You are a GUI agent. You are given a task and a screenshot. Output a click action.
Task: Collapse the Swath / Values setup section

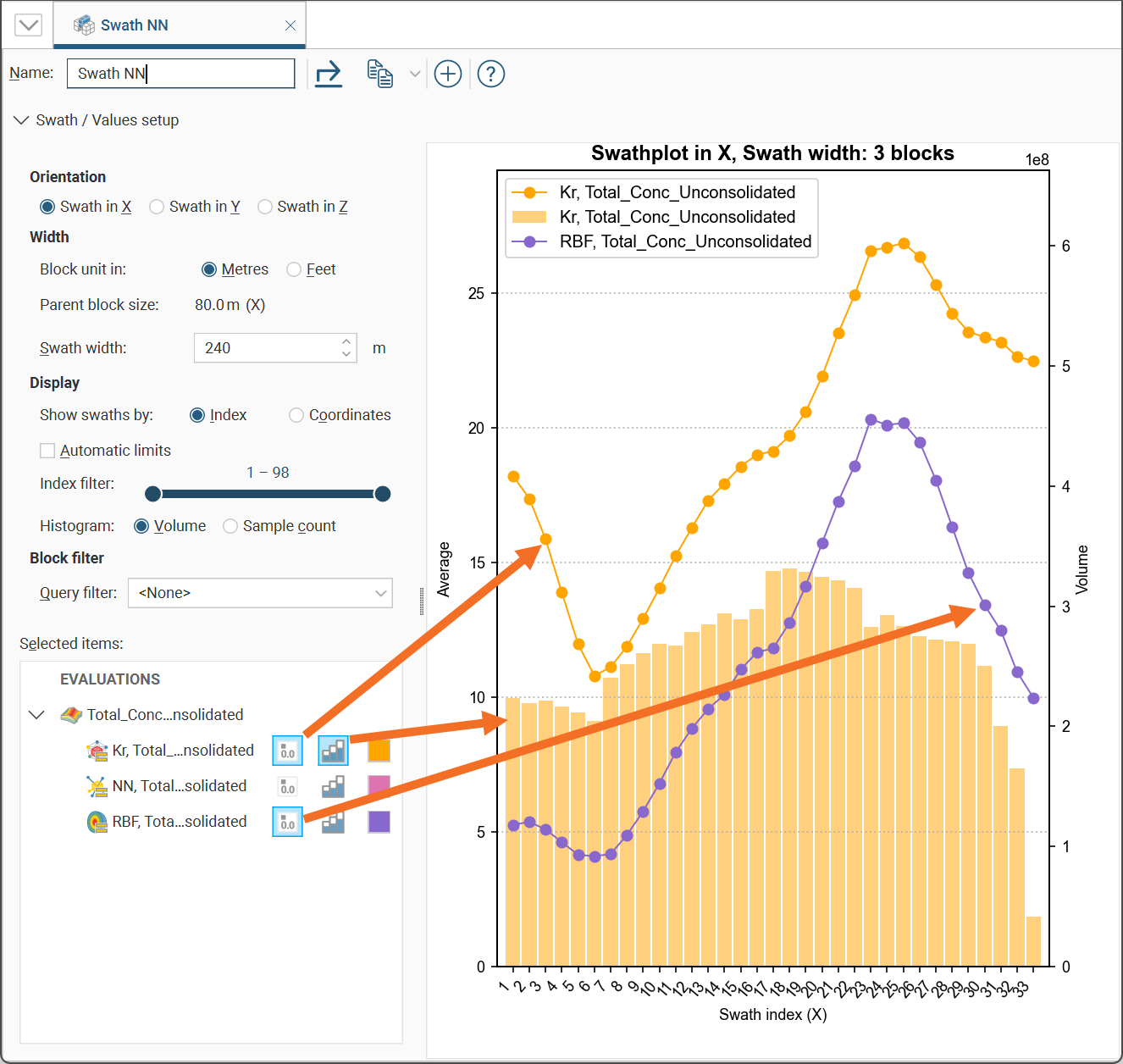[x=21, y=120]
